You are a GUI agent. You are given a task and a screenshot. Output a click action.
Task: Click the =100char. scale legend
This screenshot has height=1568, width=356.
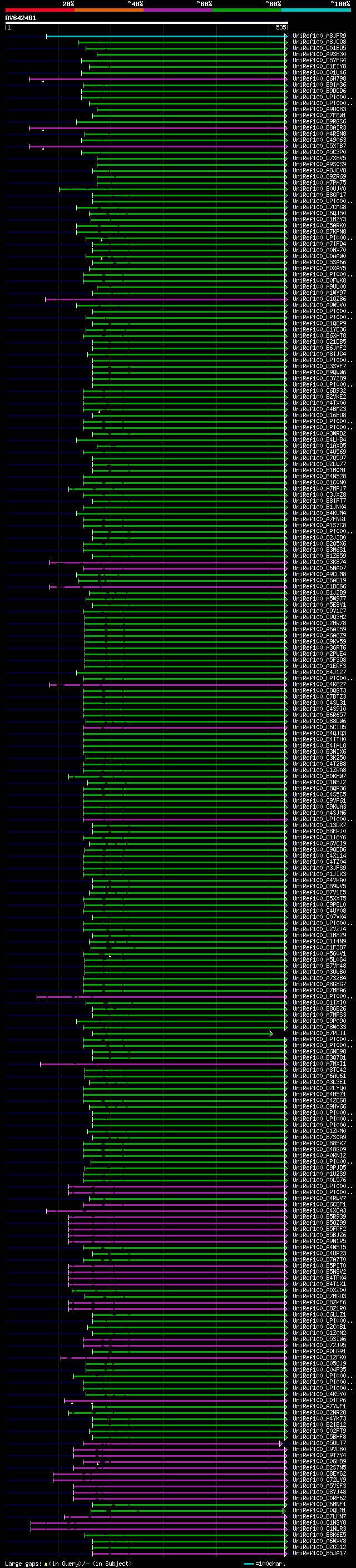264,1563
